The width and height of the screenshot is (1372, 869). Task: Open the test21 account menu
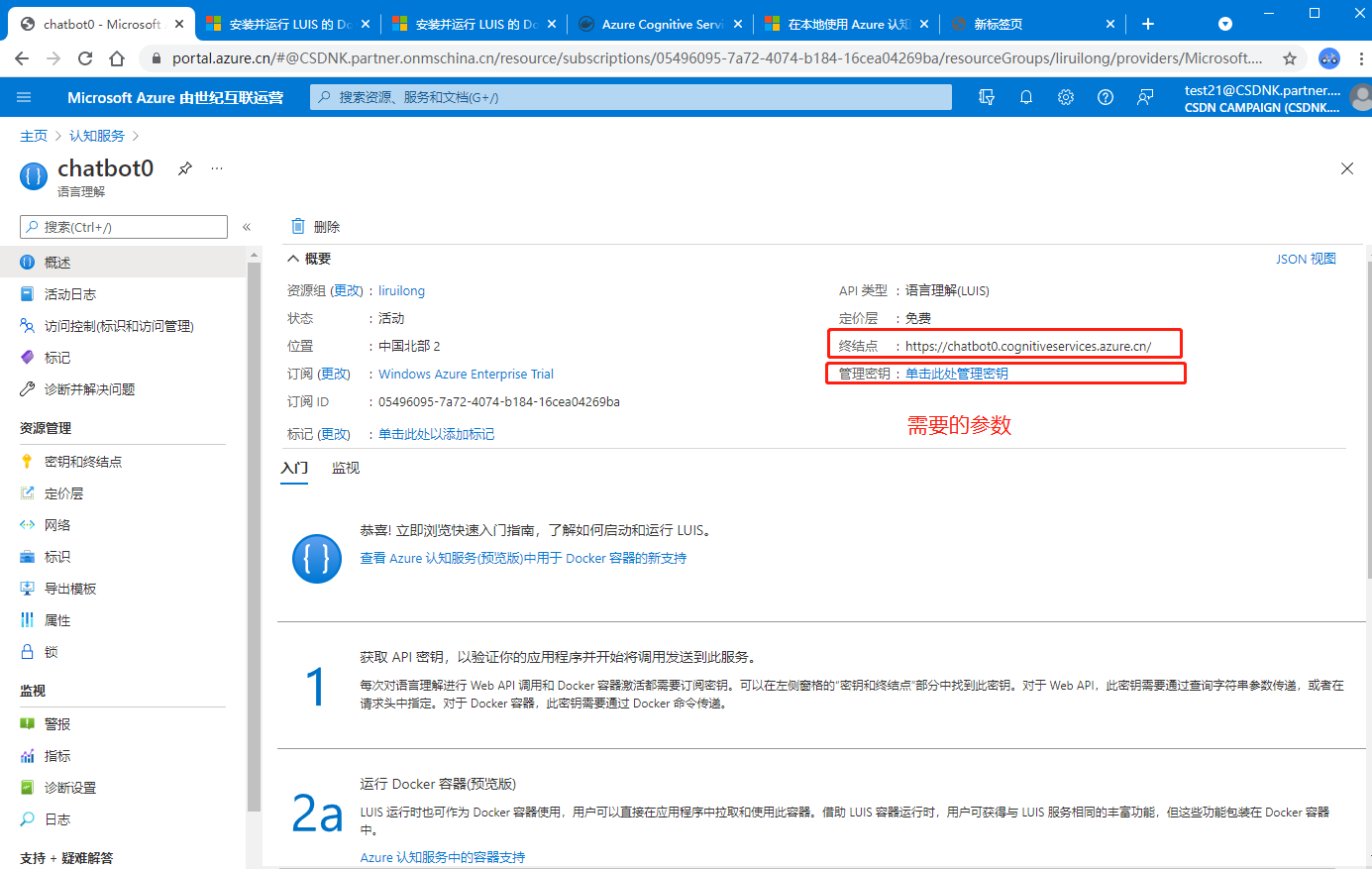(1276, 98)
